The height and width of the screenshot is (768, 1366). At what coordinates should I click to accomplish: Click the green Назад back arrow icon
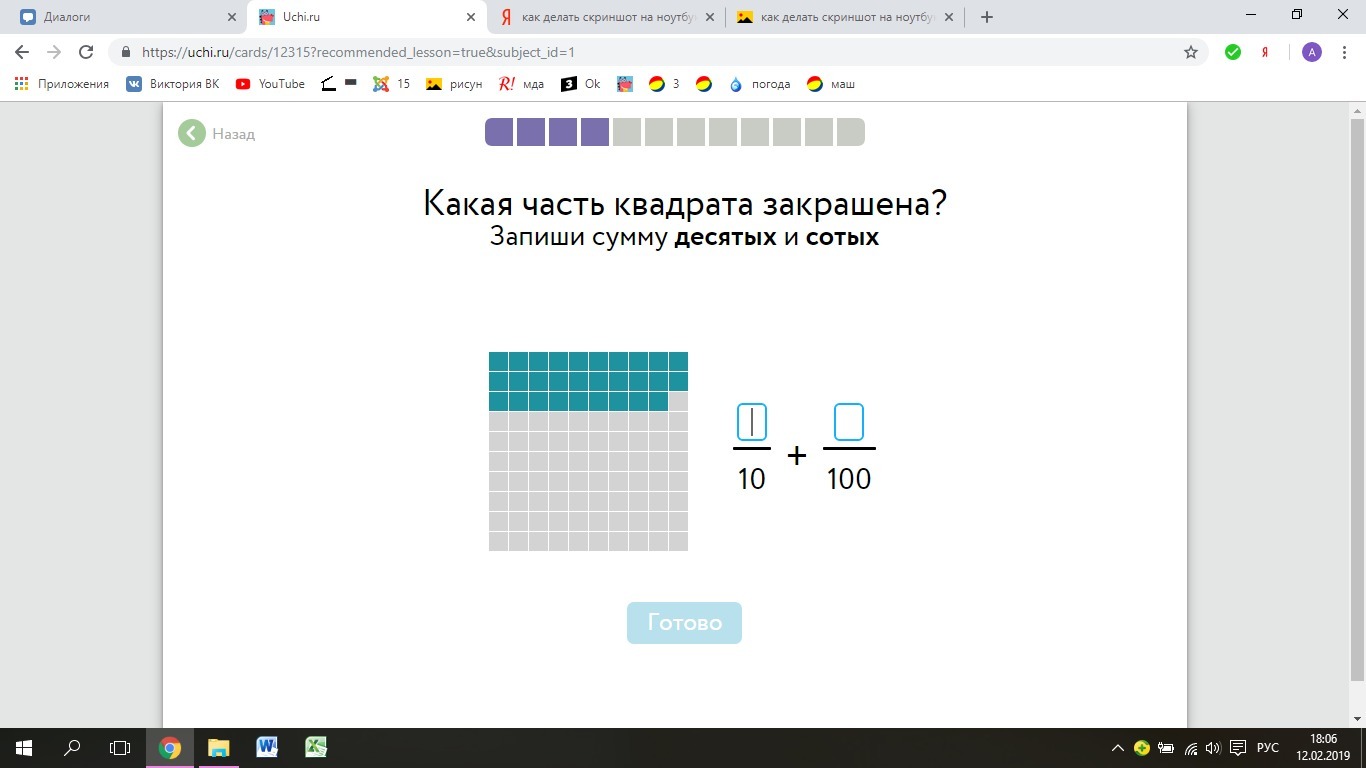click(192, 133)
